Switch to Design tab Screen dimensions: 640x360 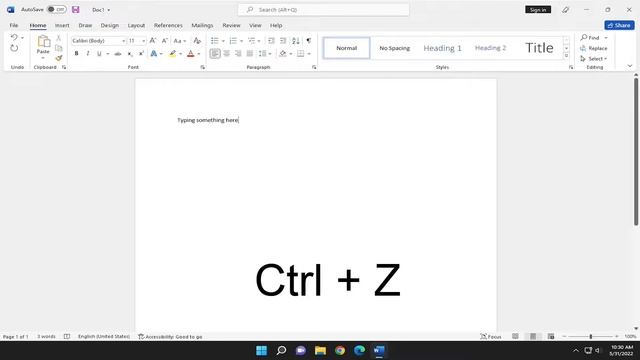tap(110, 25)
